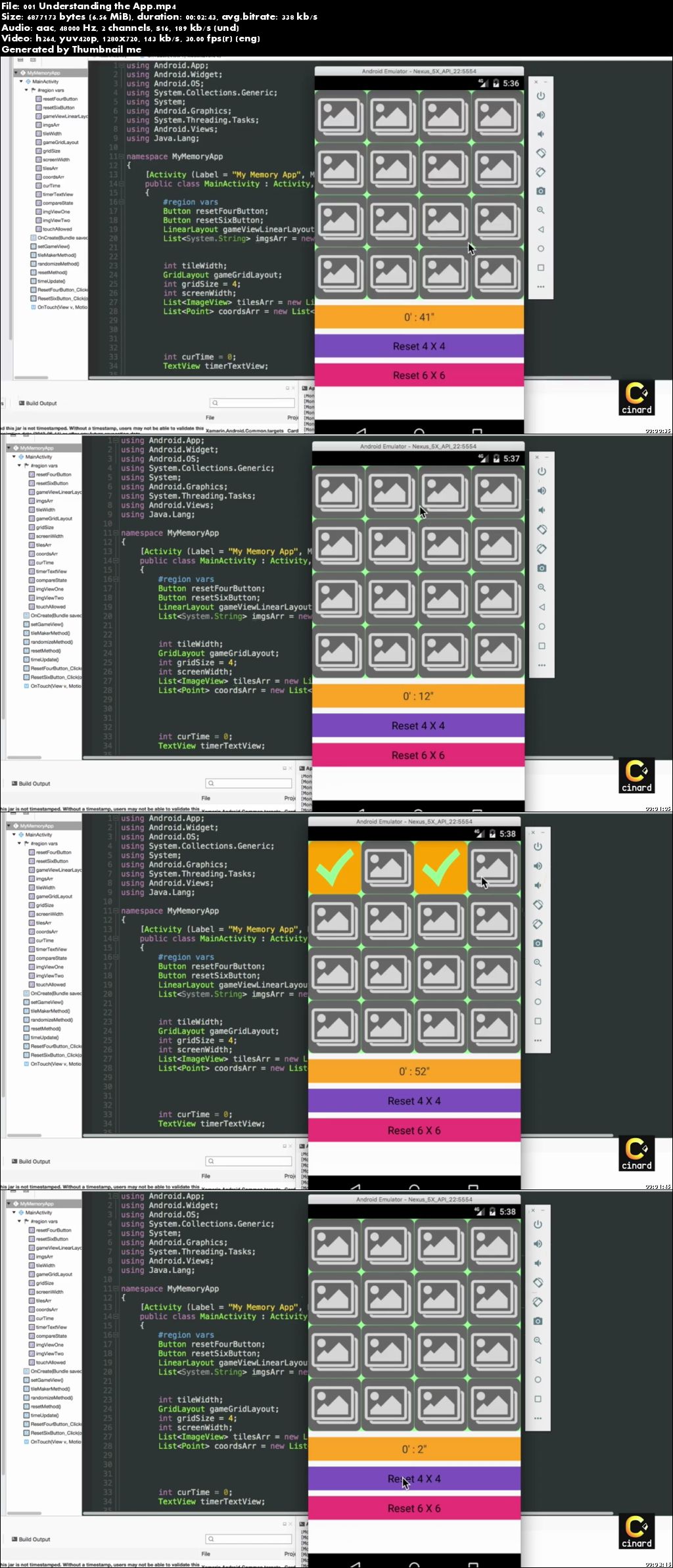The image size is (673, 1568).
Task: Click search field in 0':12" frame error pad
Action: click(x=248, y=783)
